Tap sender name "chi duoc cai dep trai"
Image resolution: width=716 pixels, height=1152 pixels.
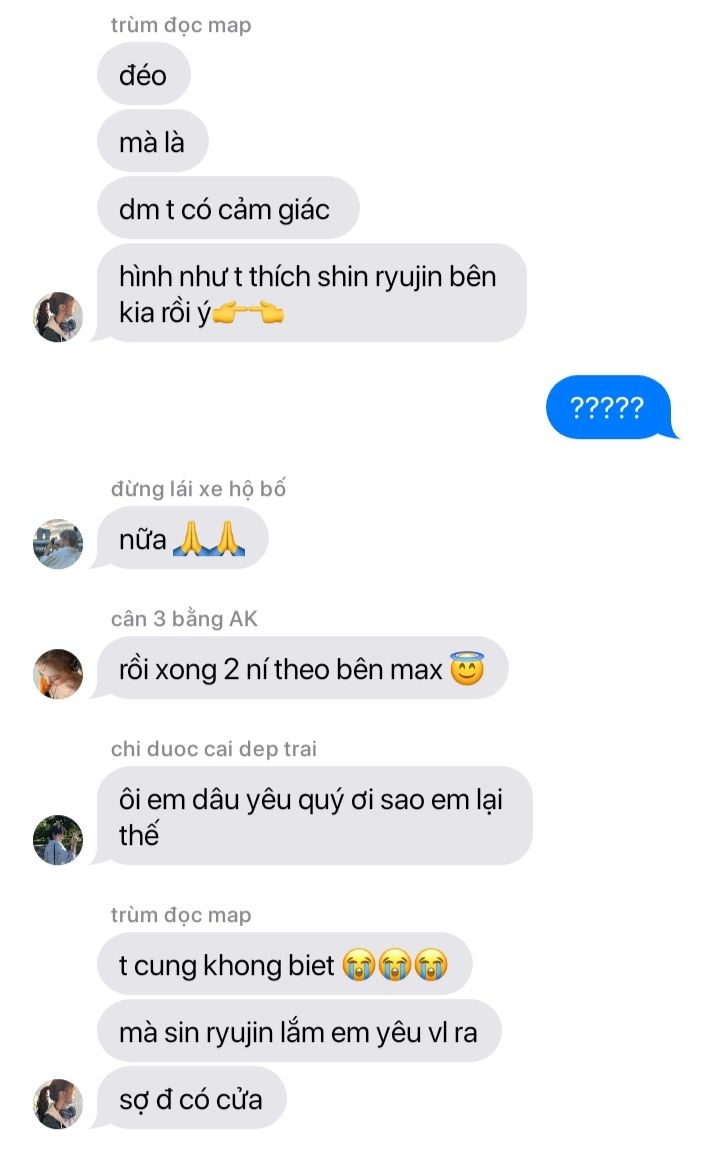click(214, 749)
